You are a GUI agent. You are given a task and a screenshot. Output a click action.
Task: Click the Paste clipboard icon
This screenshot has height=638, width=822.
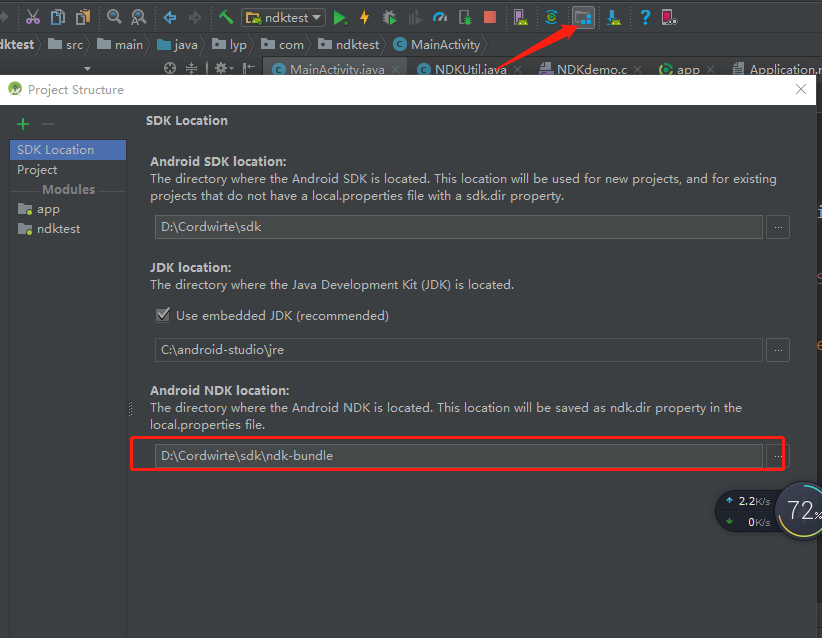pyautogui.click(x=83, y=17)
